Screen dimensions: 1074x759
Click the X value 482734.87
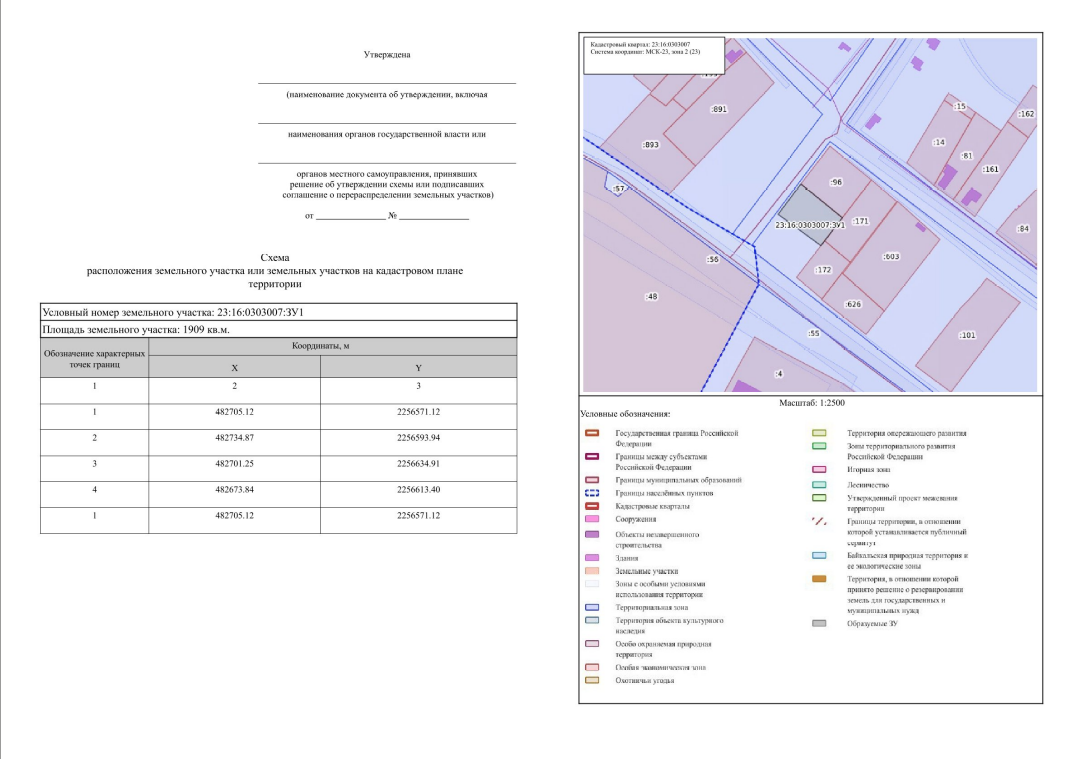pos(234,438)
